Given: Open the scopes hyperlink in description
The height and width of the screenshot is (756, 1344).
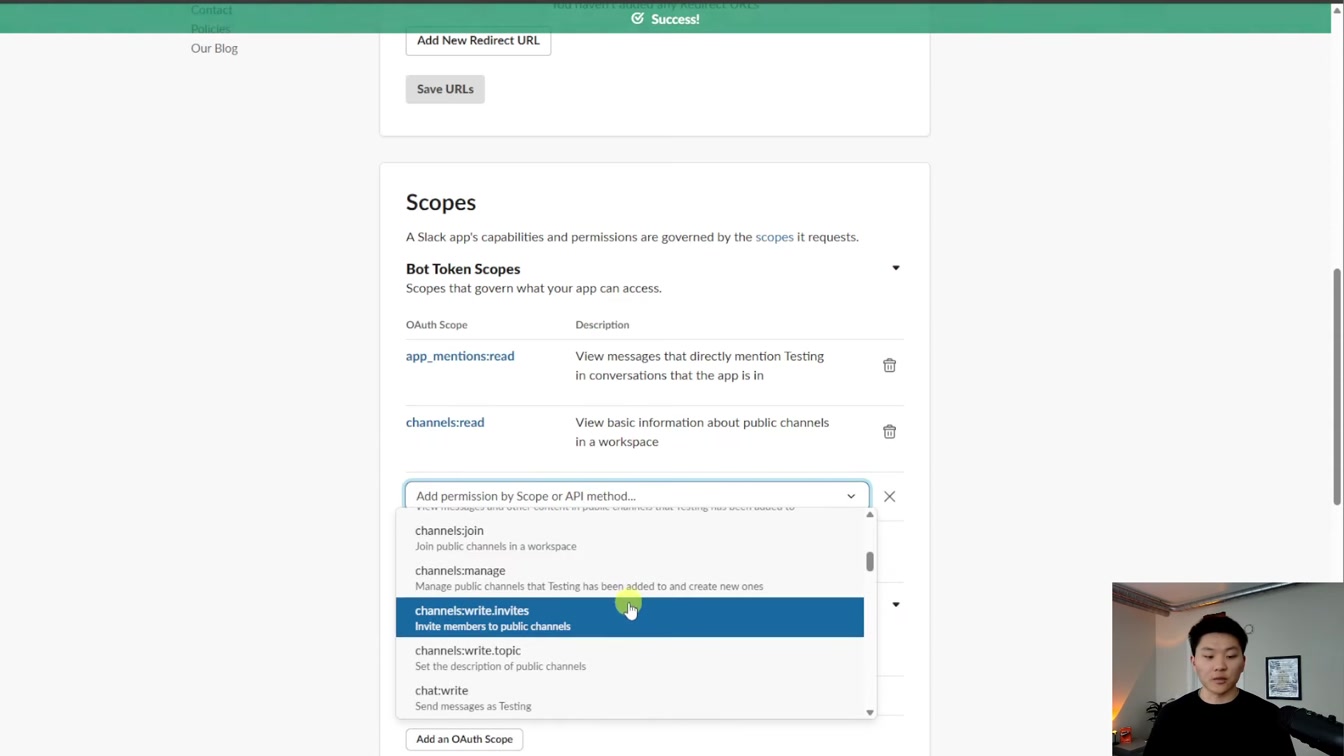Looking at the screenshot, I should click(x=774, y=237).
